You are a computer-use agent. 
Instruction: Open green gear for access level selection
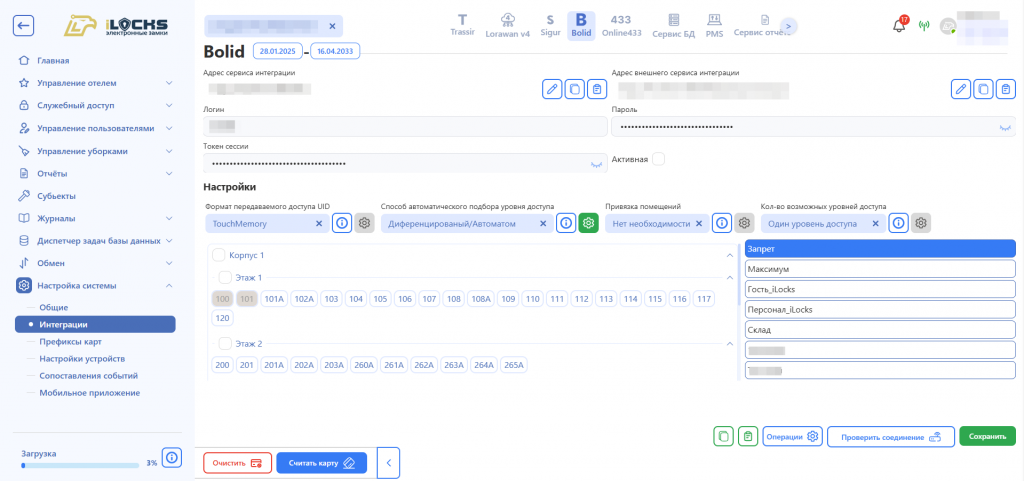tap(588, 223)
